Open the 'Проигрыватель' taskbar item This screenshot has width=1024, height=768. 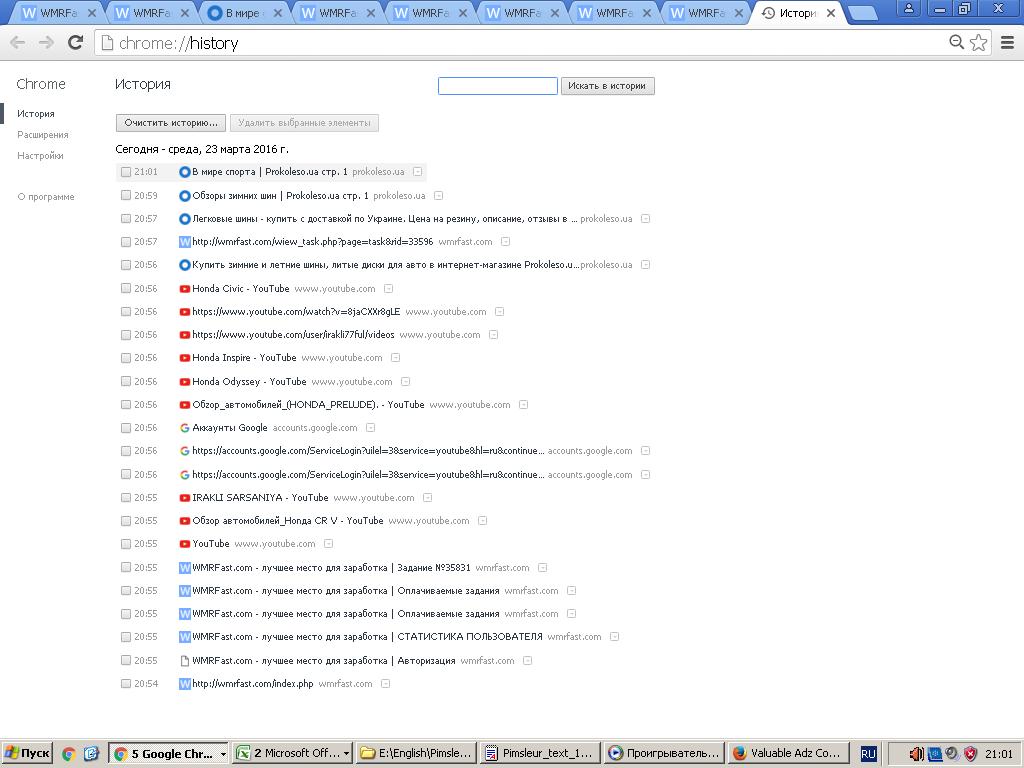(665, 754)
